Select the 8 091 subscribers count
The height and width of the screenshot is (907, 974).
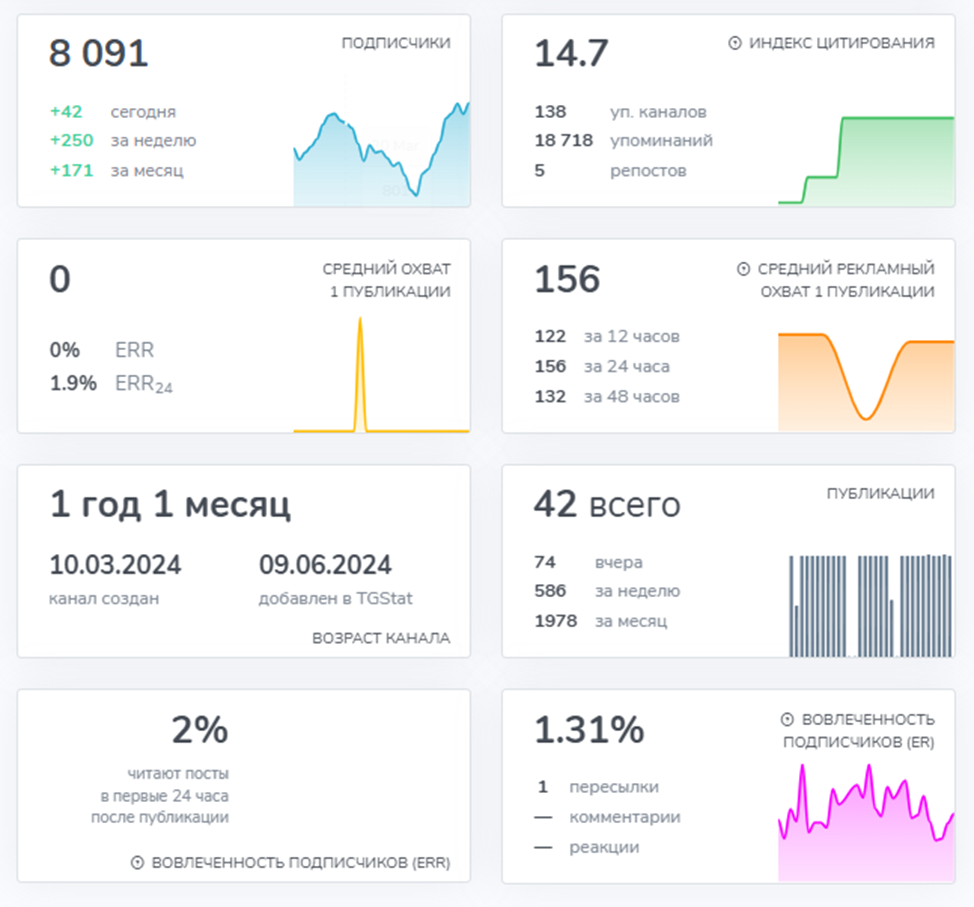pyautogui.click(x=99, y=54)
